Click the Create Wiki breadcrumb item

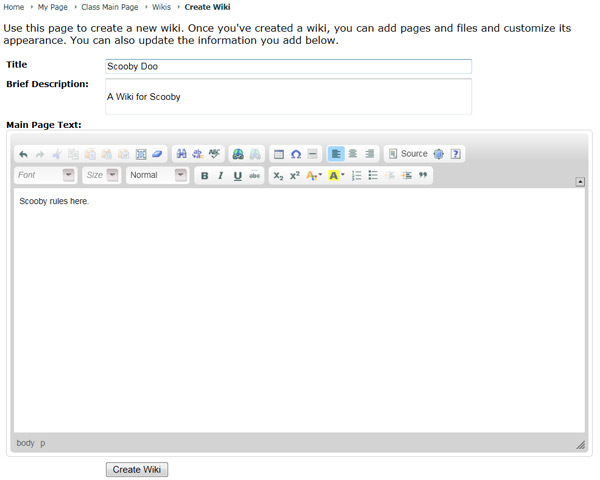[207, 7]
